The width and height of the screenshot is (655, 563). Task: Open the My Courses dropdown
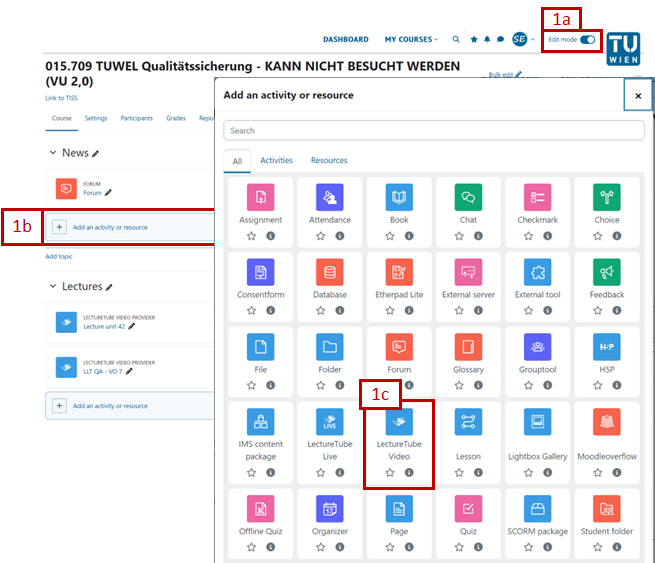pos(411,39)
